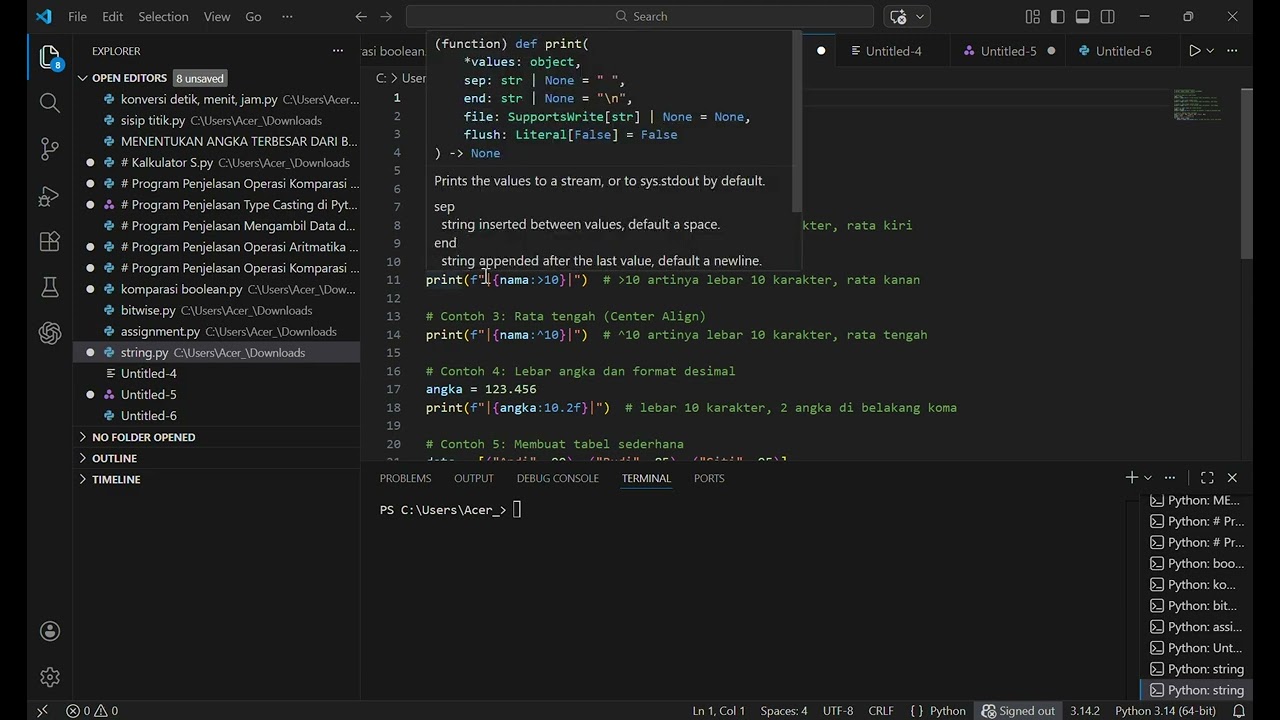Open the Source Control view
Screen dimensions: 1280x720
[50, 149]
